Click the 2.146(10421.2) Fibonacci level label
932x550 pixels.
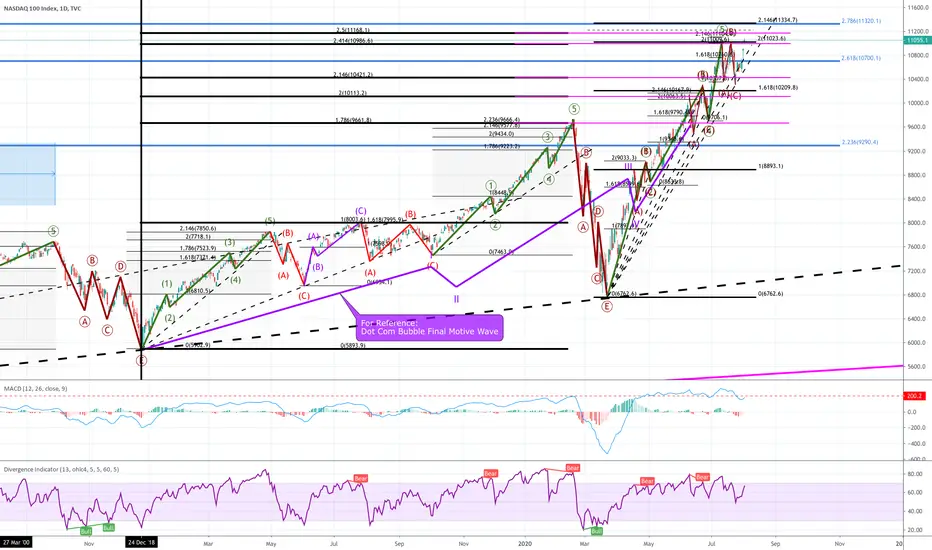(x=352, y=75)
